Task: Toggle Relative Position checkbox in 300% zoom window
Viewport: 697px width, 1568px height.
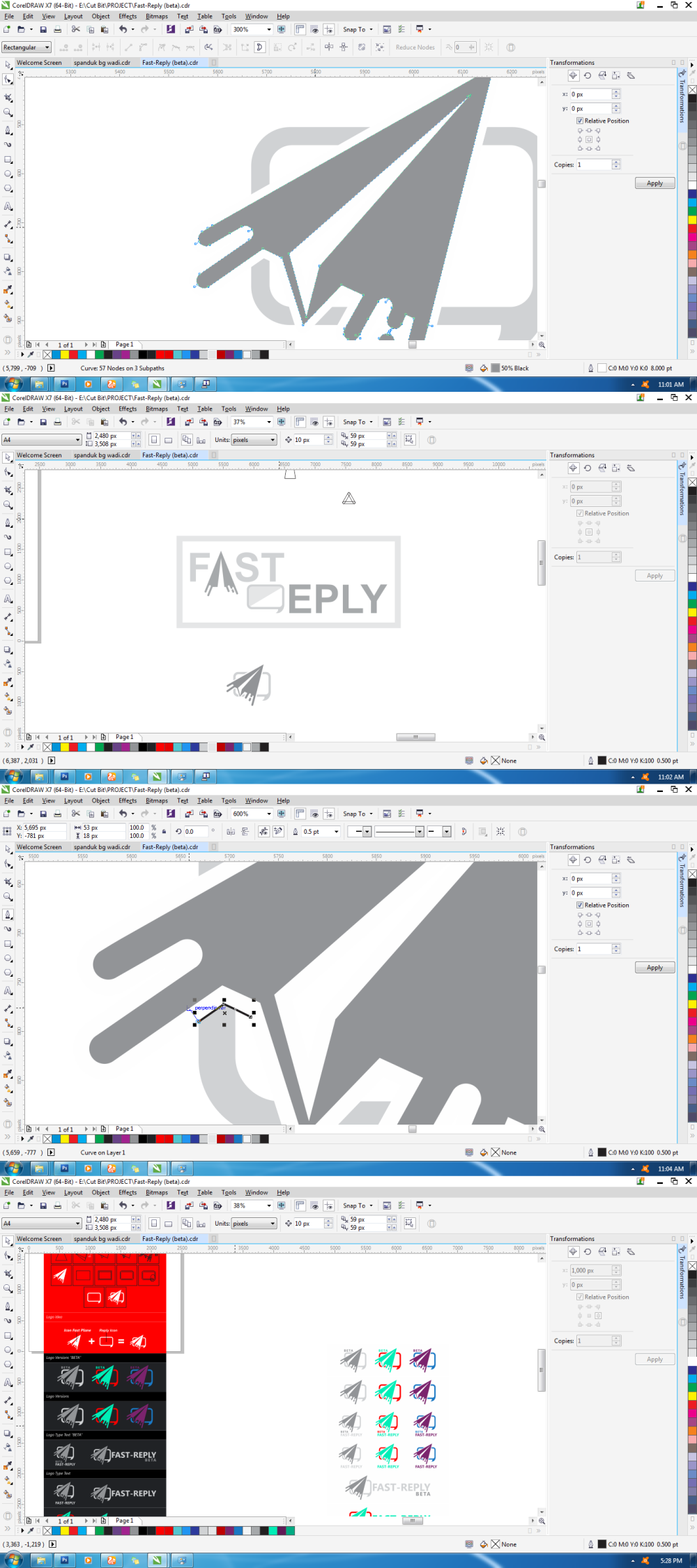Action: (580, 121)
